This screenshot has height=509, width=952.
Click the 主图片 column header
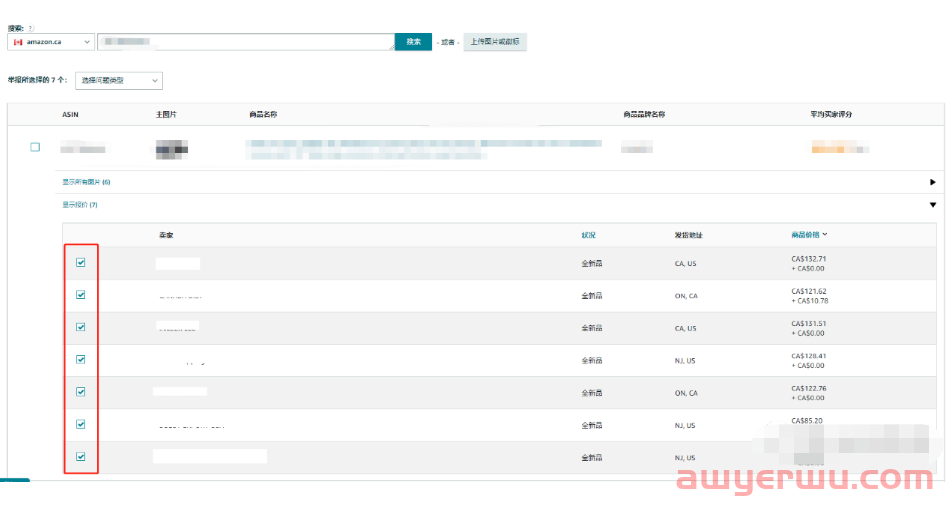pos(166,114)
